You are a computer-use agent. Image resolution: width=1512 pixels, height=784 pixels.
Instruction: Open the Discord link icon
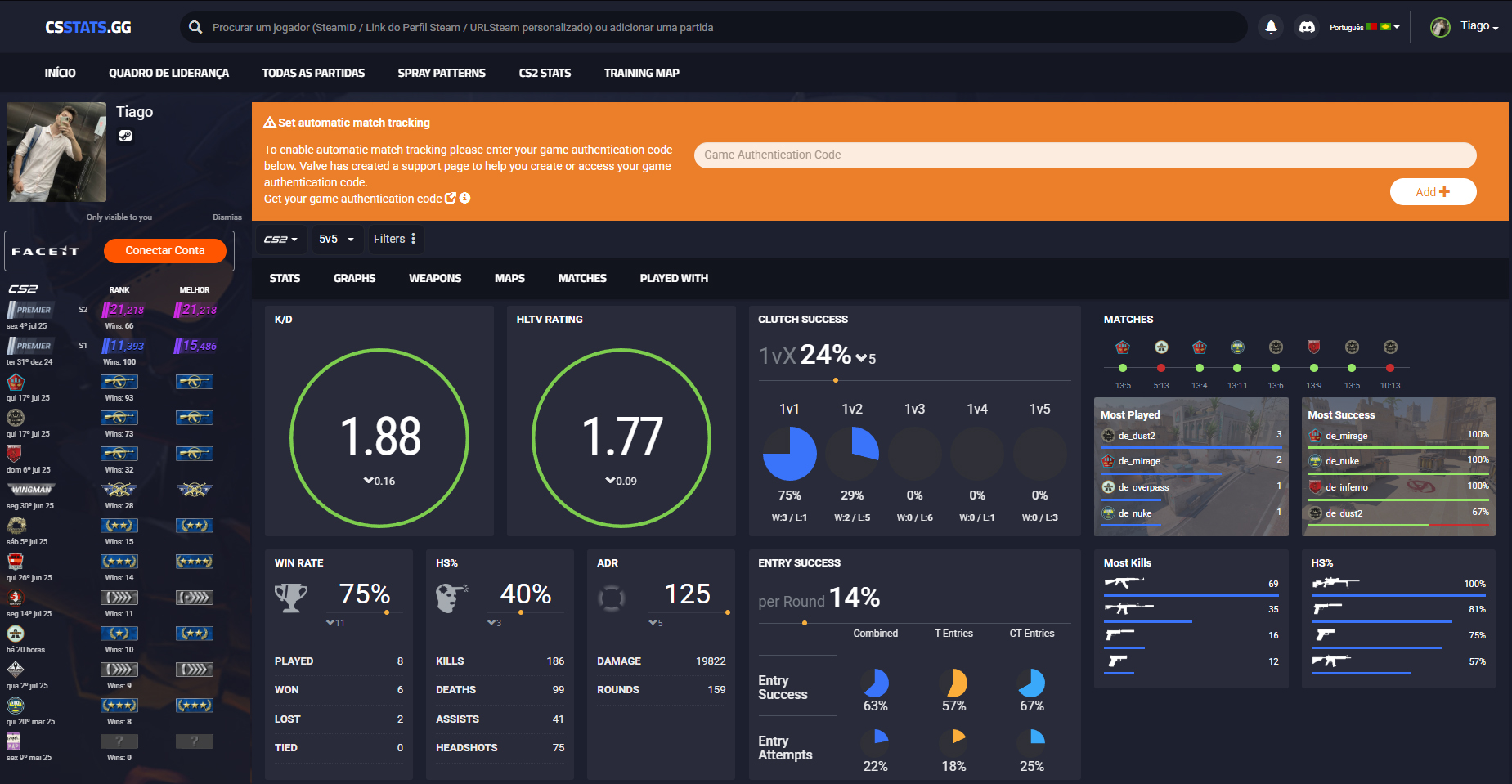click(x=1307, y=27)
